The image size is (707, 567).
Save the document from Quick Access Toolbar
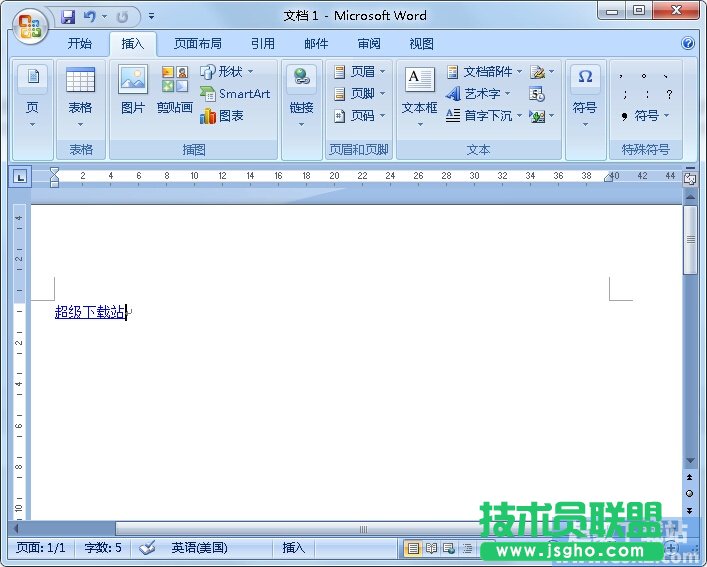(68, 16)
